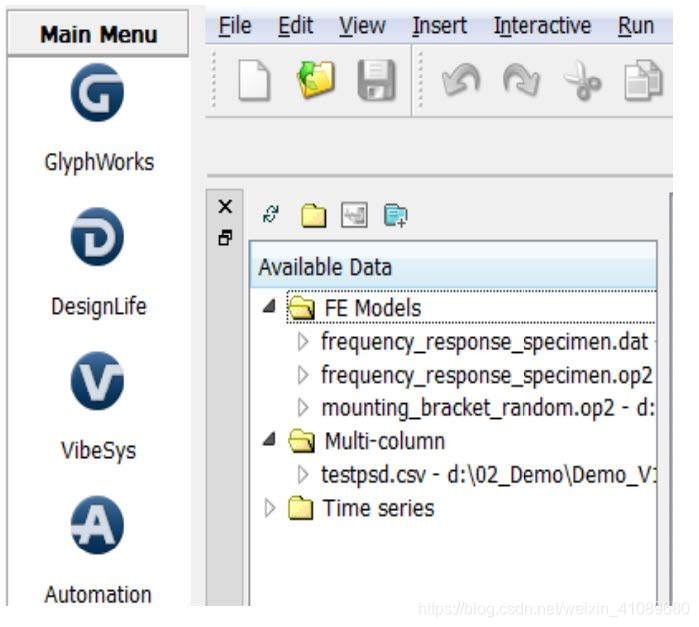The width and height of the screenshot is (699, 627).
Task: Open the VibeSys module icon
Action: [97, 381]
